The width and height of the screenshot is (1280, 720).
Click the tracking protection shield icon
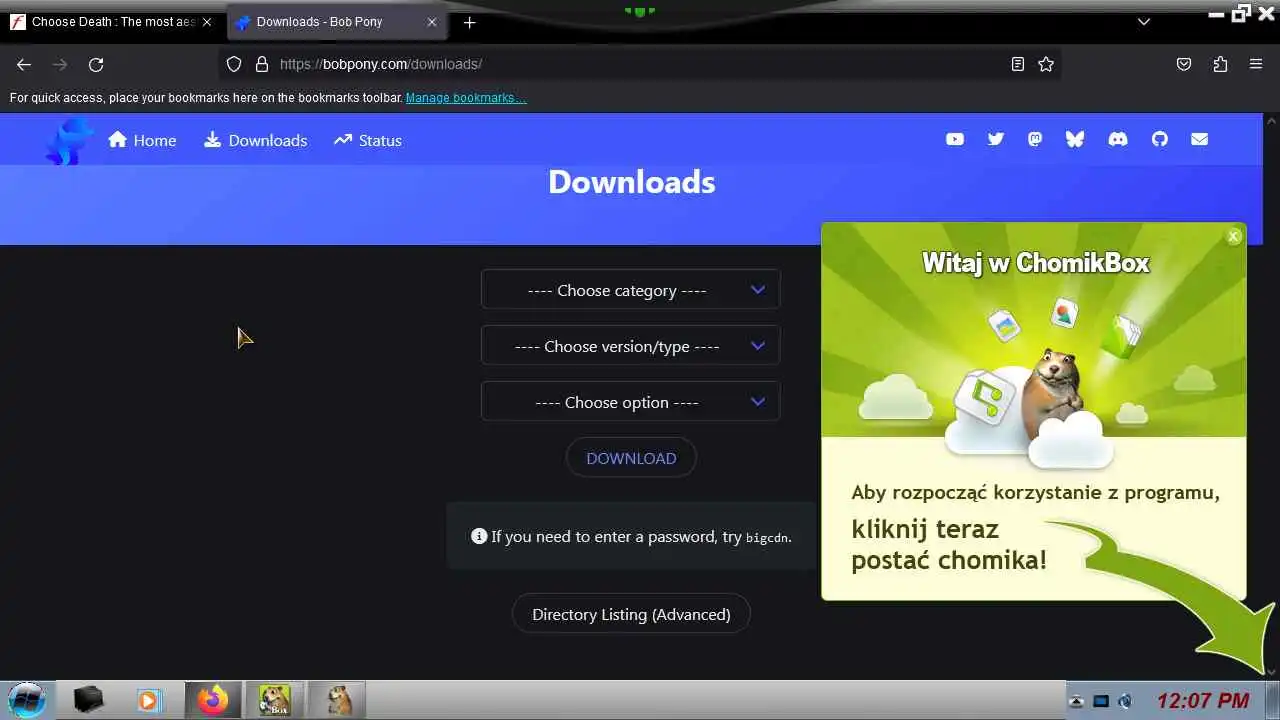pyautogui.click(x=234, y=64)
